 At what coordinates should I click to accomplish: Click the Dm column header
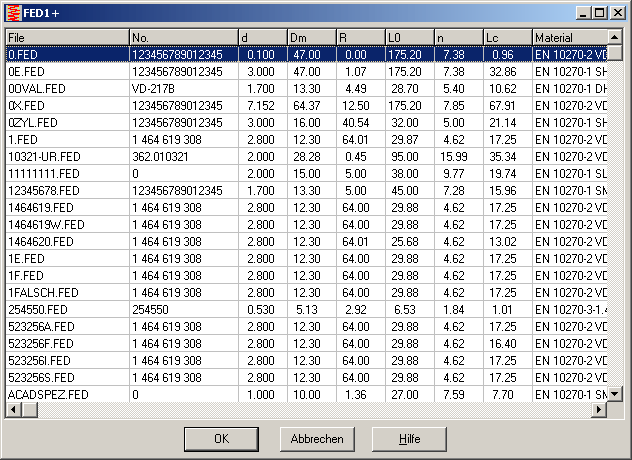coord(310,37)
